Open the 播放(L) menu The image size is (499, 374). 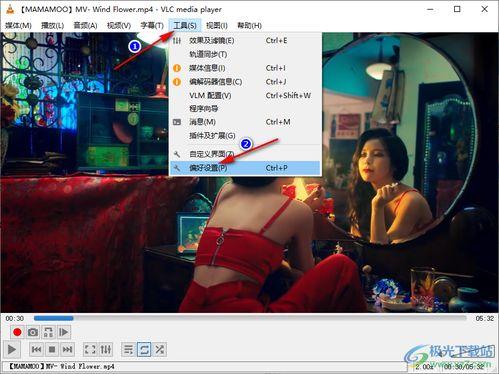(52, 26)
